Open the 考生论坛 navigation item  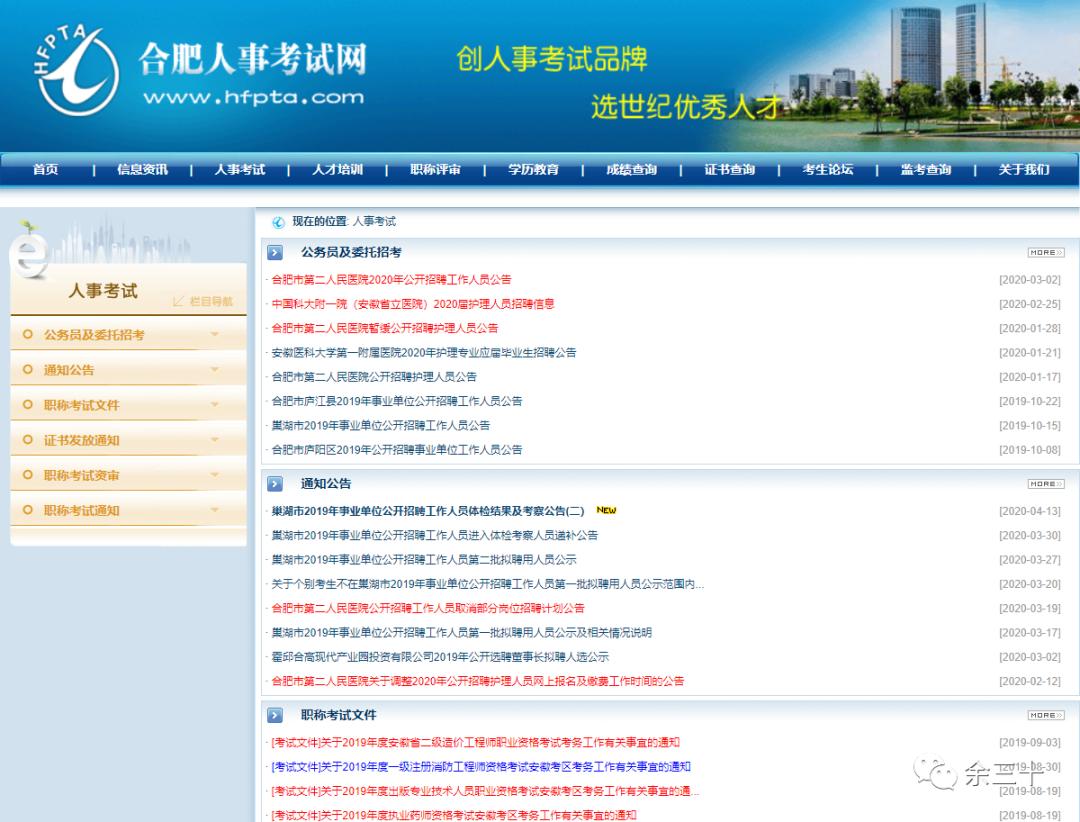tap(827, 170)
